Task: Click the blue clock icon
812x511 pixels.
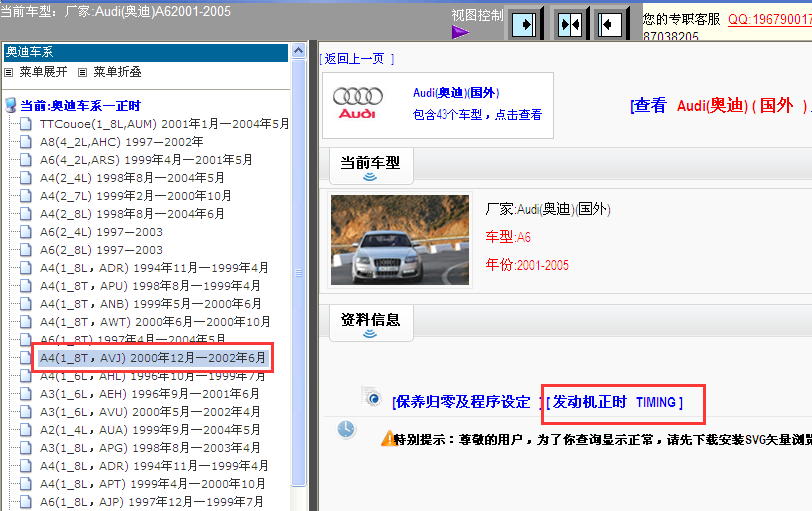Action: pyautogui.click(x=346, y=429)
